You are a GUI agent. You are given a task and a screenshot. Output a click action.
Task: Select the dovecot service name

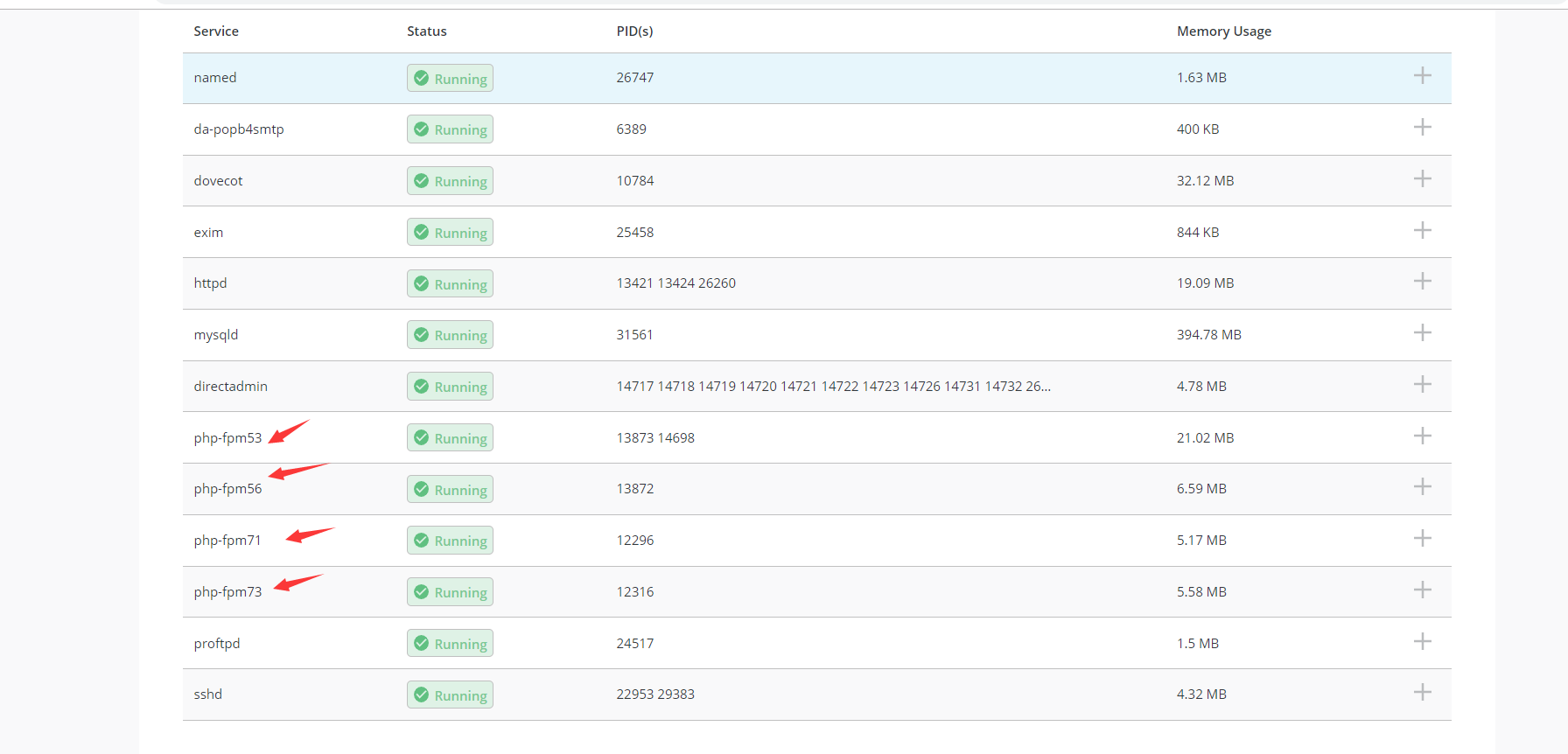click(218, 181)
